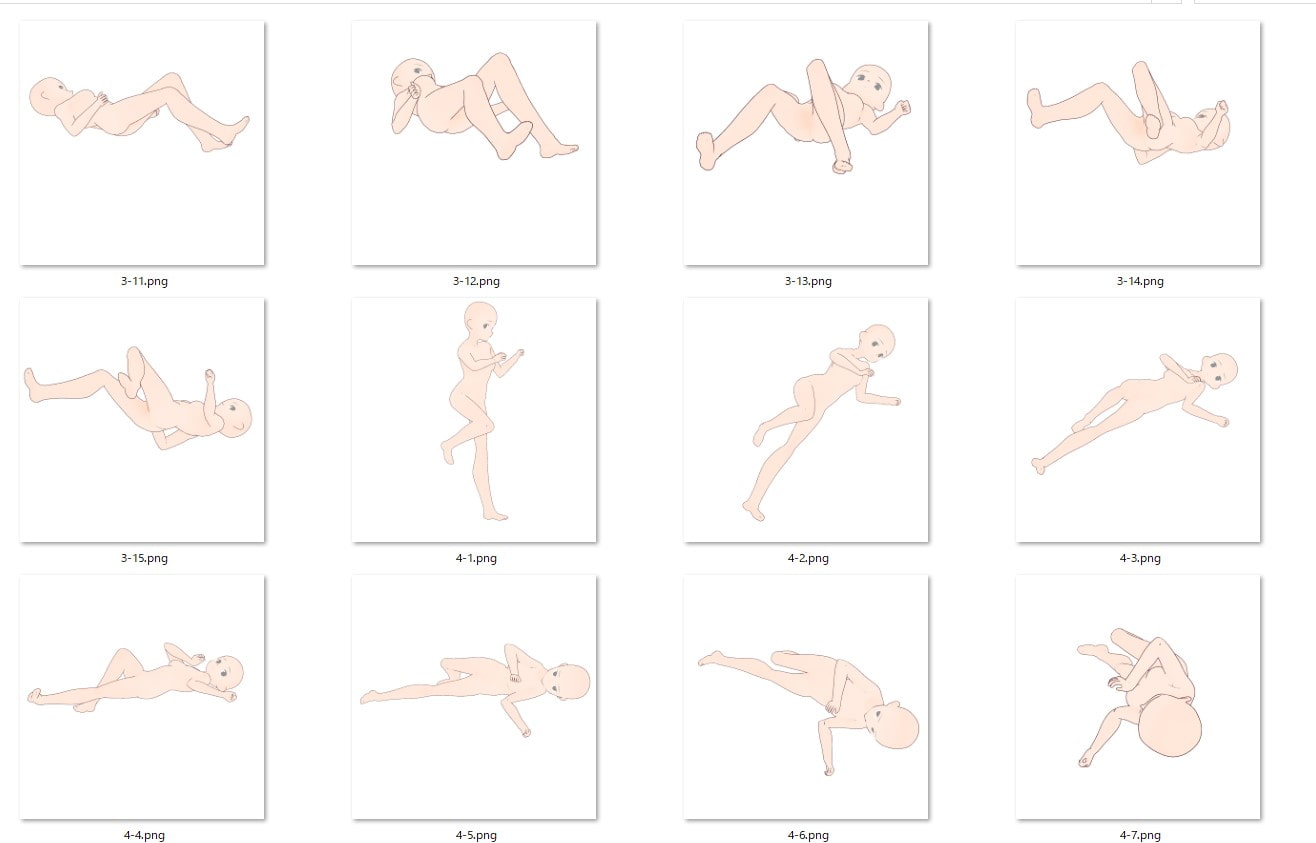Select the 3-12.png thumbnail image
The height and width of the screenshot is (843, 1316).
(474, 143)
